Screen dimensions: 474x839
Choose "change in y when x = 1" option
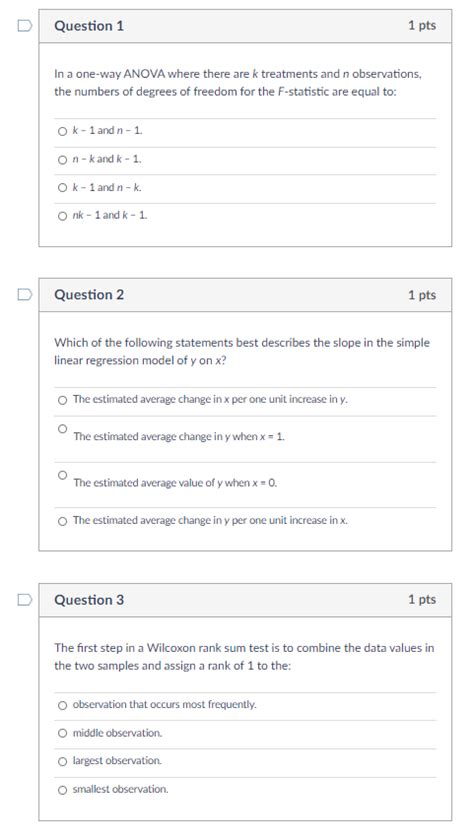(x=63, y=429)
